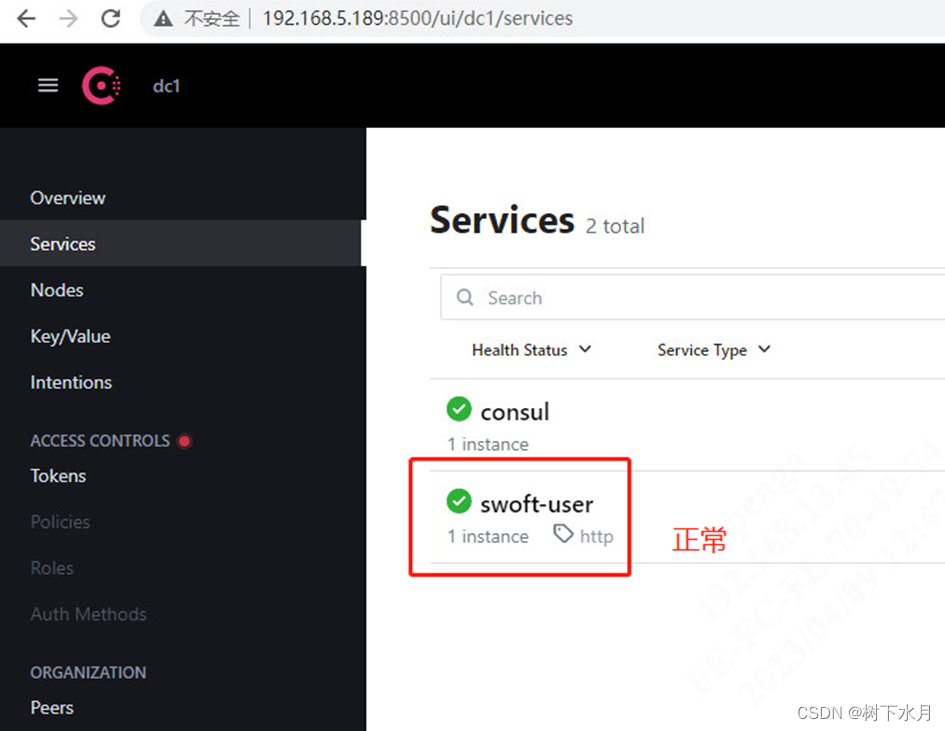Open Auth Methods in sidebar
This screenshot has height=731, width=945.
tap(89, 614)
